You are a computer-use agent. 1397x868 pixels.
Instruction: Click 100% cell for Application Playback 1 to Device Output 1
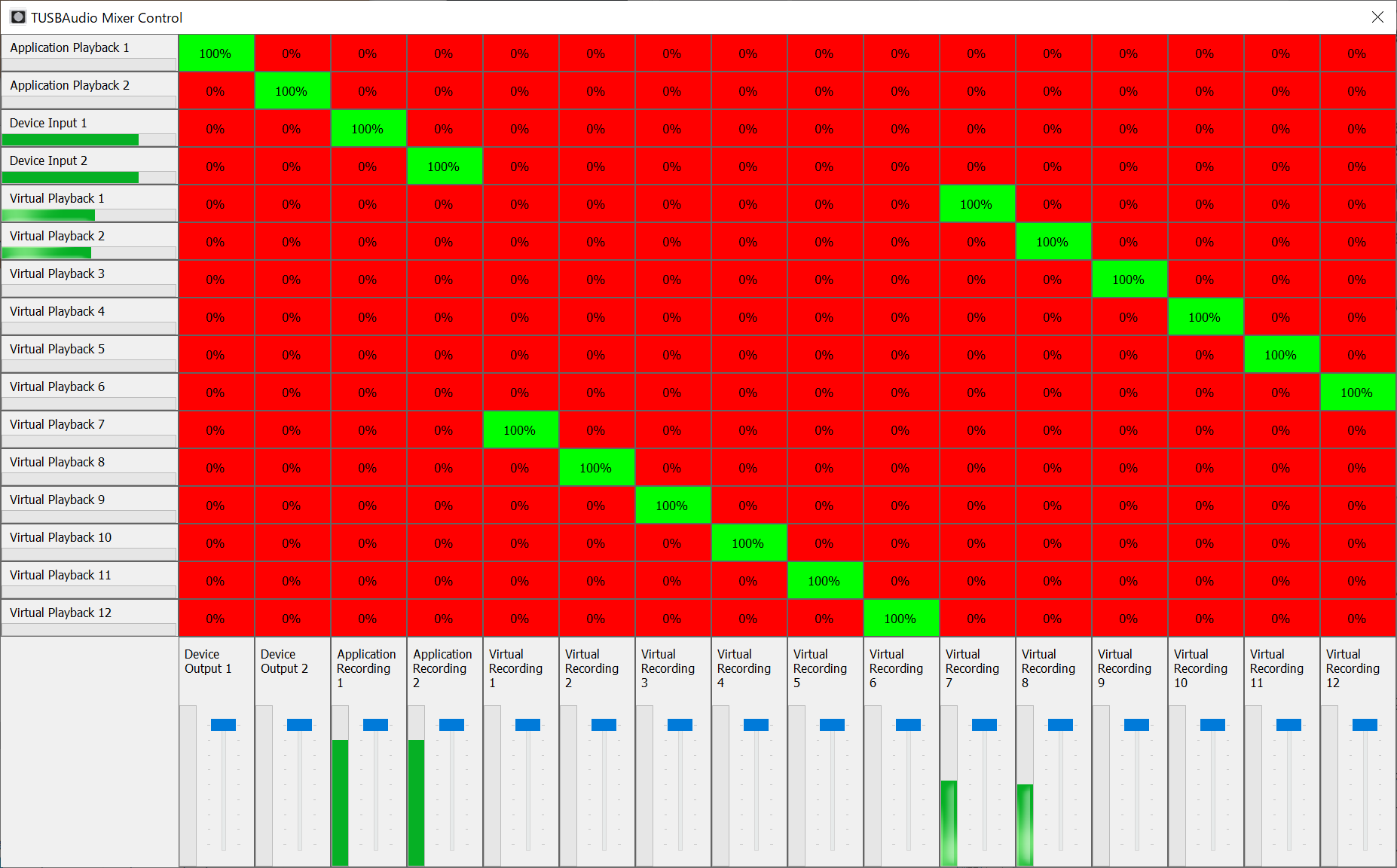point(216,53)
